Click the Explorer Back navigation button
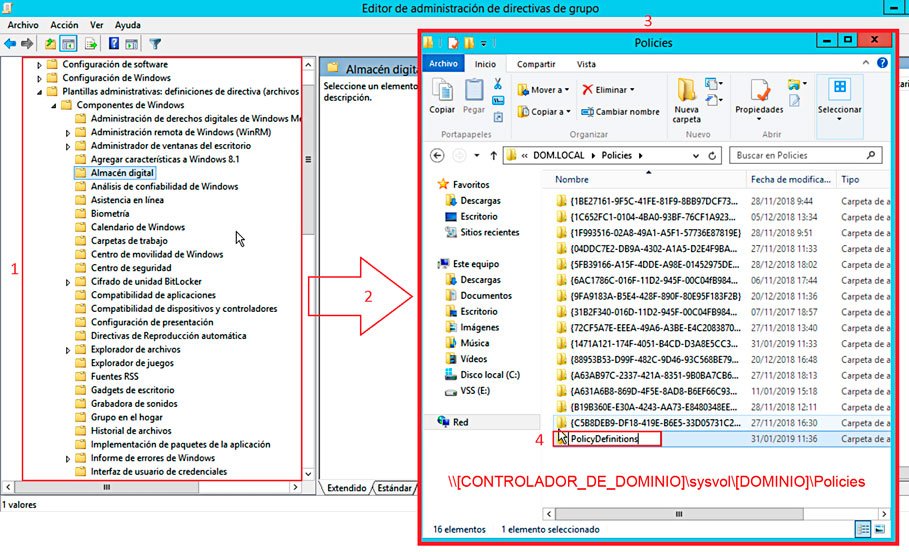This screenshot has height=552, width=909. pyautogui.click(x=437, y=155)
